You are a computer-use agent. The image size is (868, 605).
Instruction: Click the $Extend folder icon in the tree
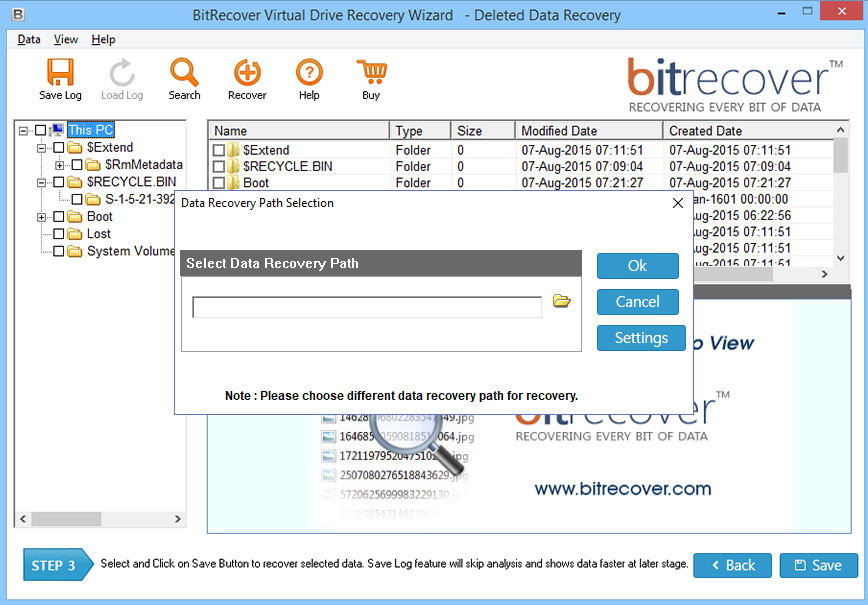click(x=75, y=148)
